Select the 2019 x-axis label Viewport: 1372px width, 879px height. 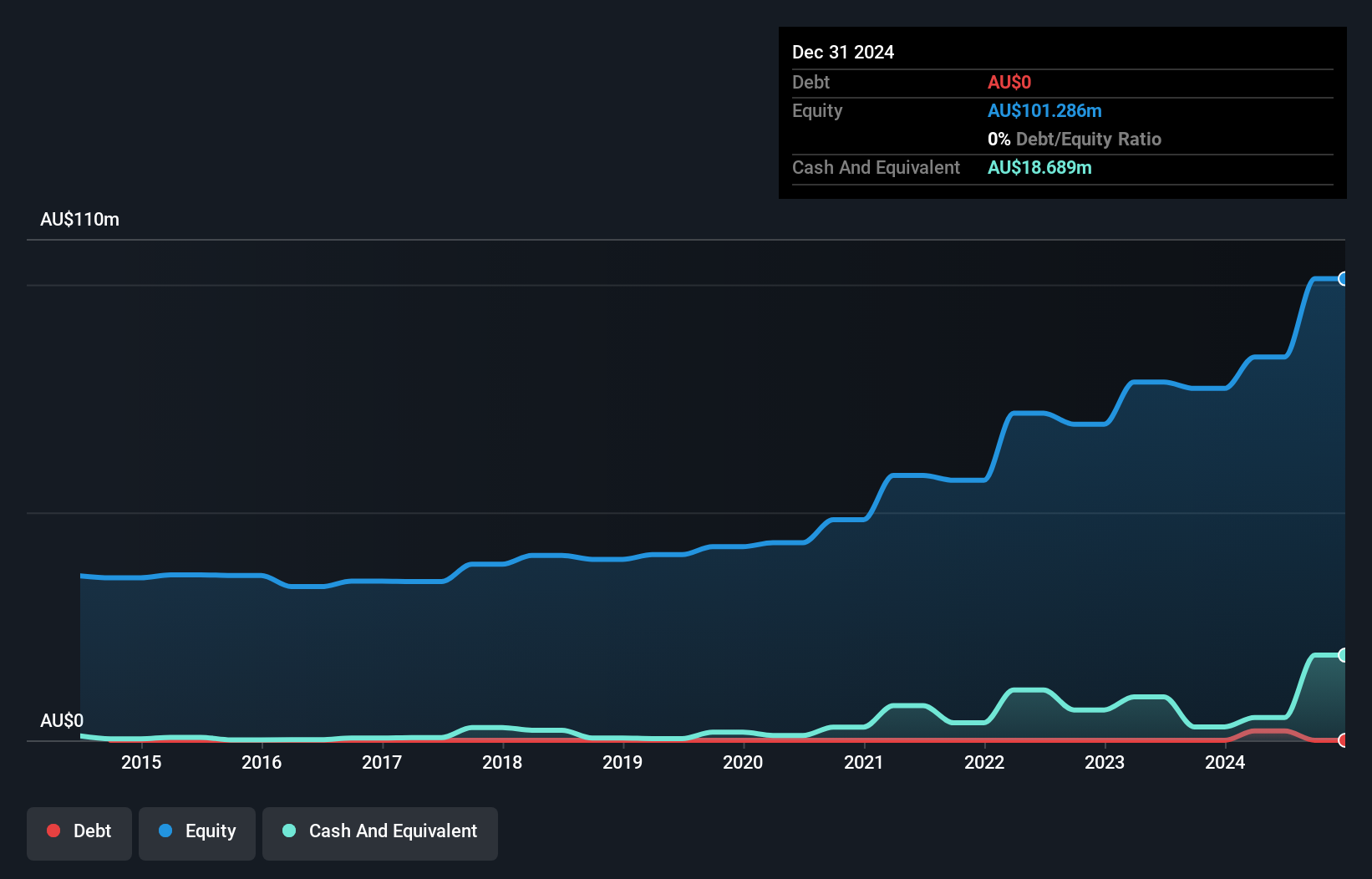(x=622, y=762)
